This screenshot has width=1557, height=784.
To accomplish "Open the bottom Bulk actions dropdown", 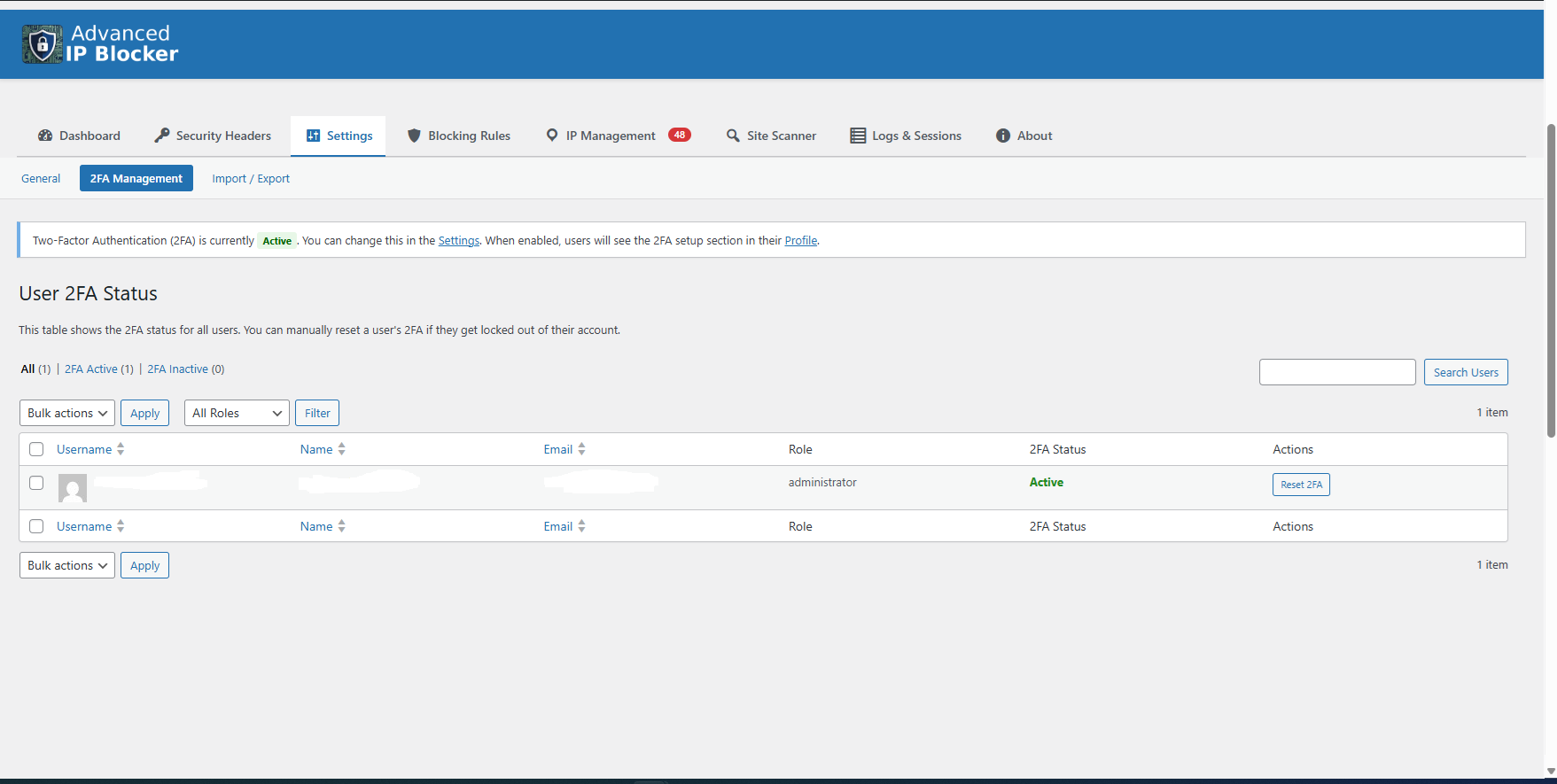I will click(67, 565).
